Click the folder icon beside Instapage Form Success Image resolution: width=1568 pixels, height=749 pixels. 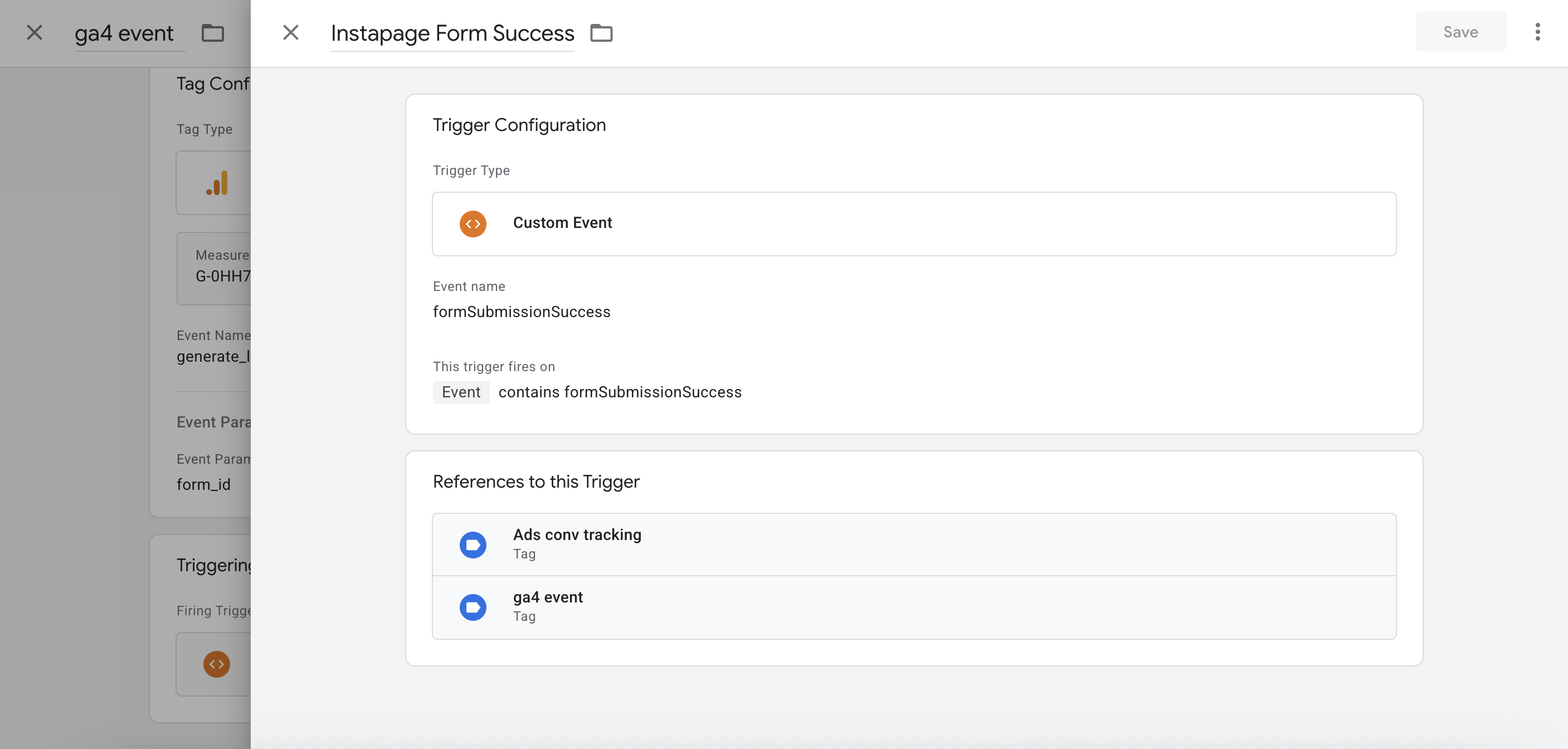pyautogui.click(x=601, y=32)
